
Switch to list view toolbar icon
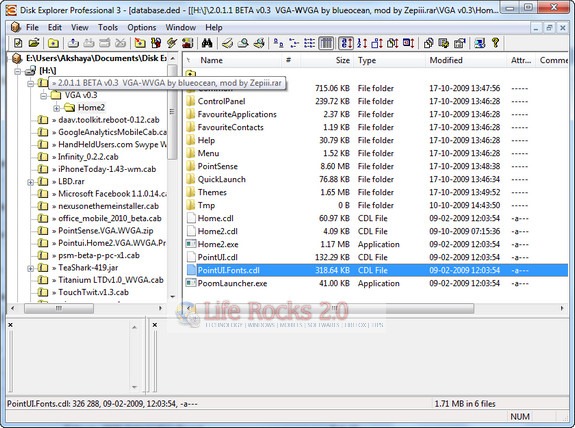(x=310, y=43)
